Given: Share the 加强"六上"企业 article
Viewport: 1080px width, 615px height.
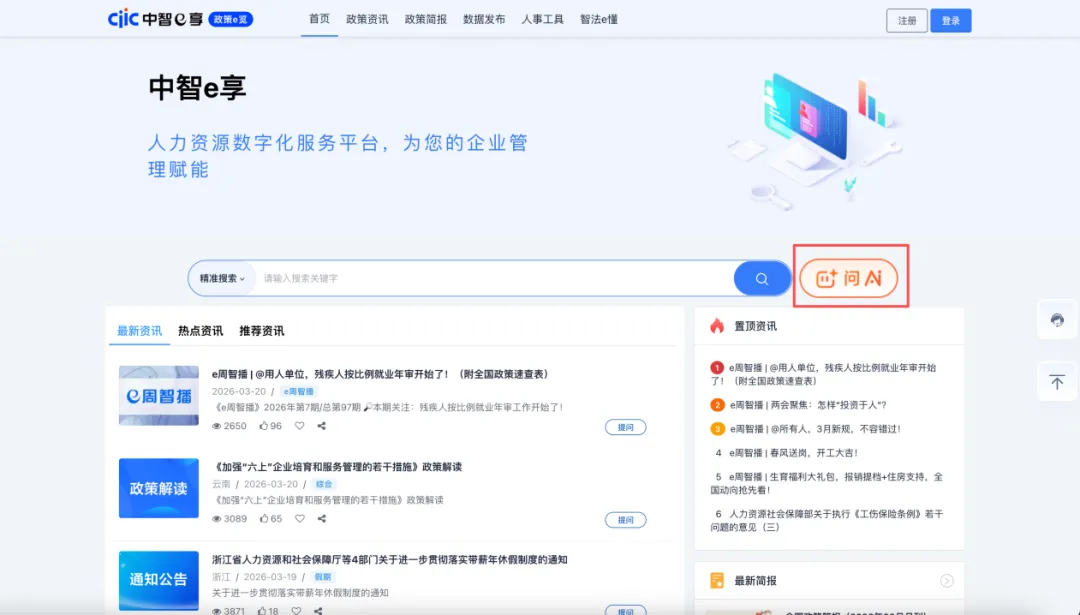Looking at the screenshot, I should point(321,519).
